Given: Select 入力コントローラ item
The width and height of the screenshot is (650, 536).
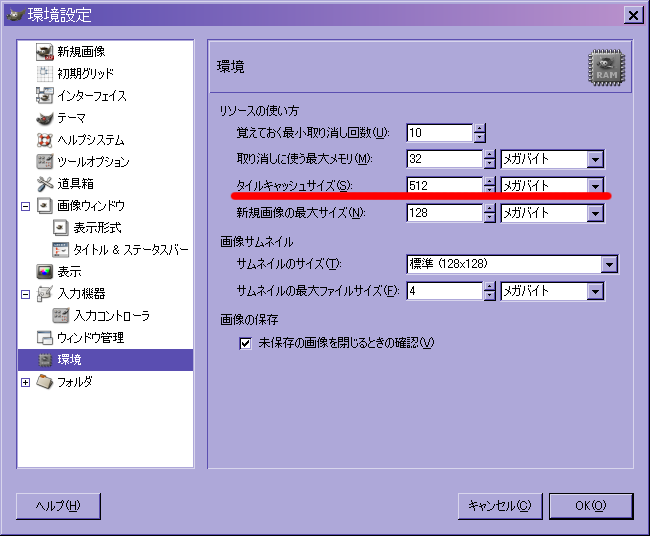Looking at the screenshot, I should pos(112,315).
